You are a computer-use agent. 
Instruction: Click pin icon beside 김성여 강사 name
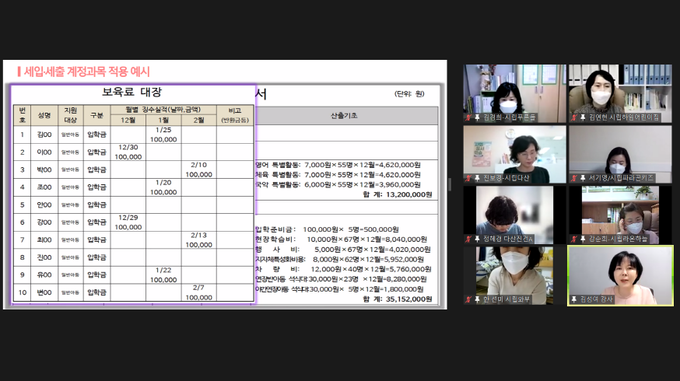click(574, 300)
